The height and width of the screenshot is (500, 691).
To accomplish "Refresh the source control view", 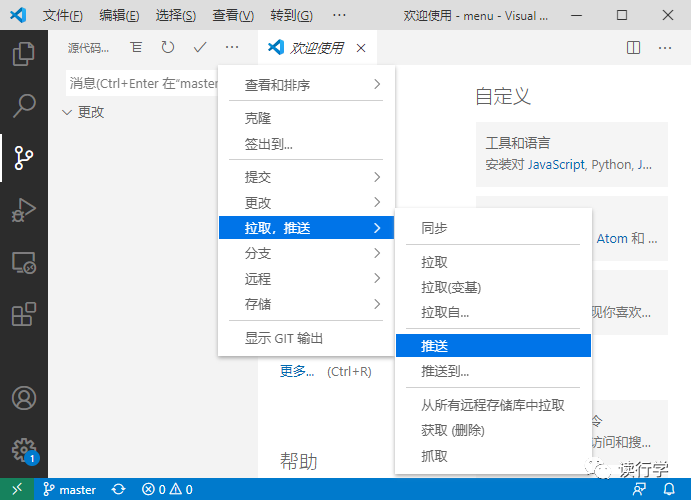I will pyautogui.click(x=168, y=47).
